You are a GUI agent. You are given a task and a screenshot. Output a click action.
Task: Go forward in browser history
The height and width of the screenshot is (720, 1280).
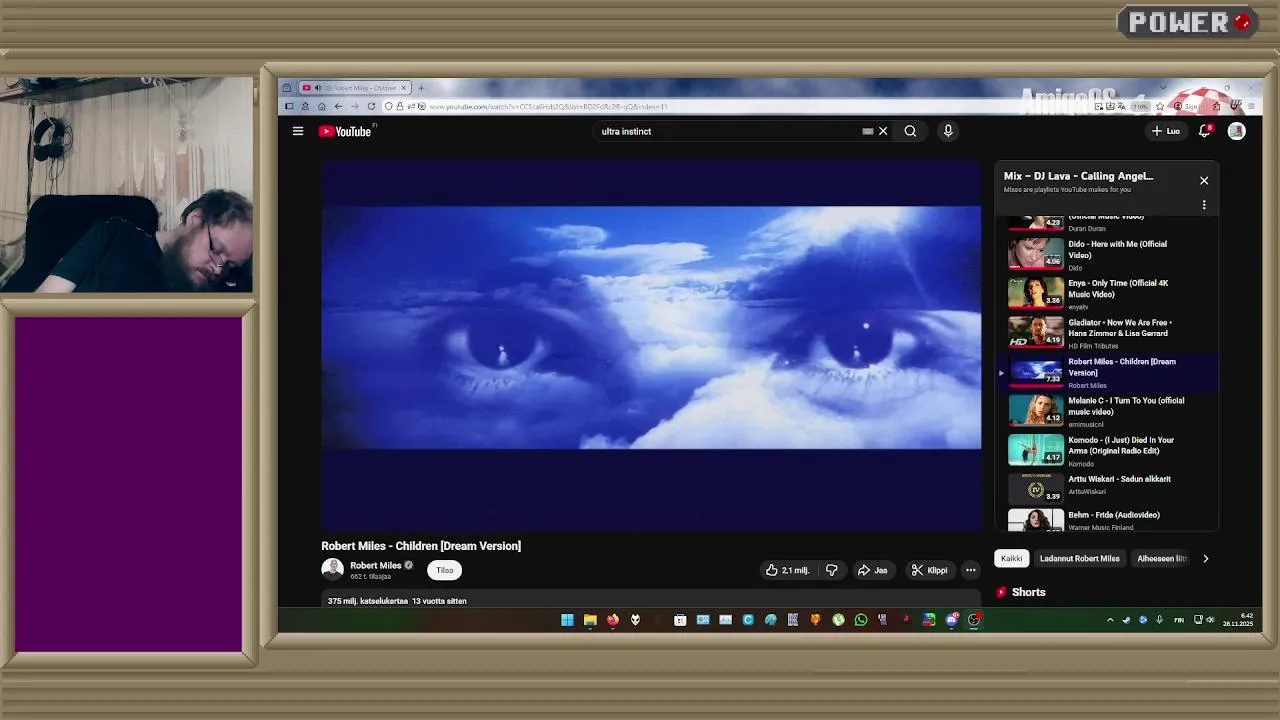pos(355,106)
